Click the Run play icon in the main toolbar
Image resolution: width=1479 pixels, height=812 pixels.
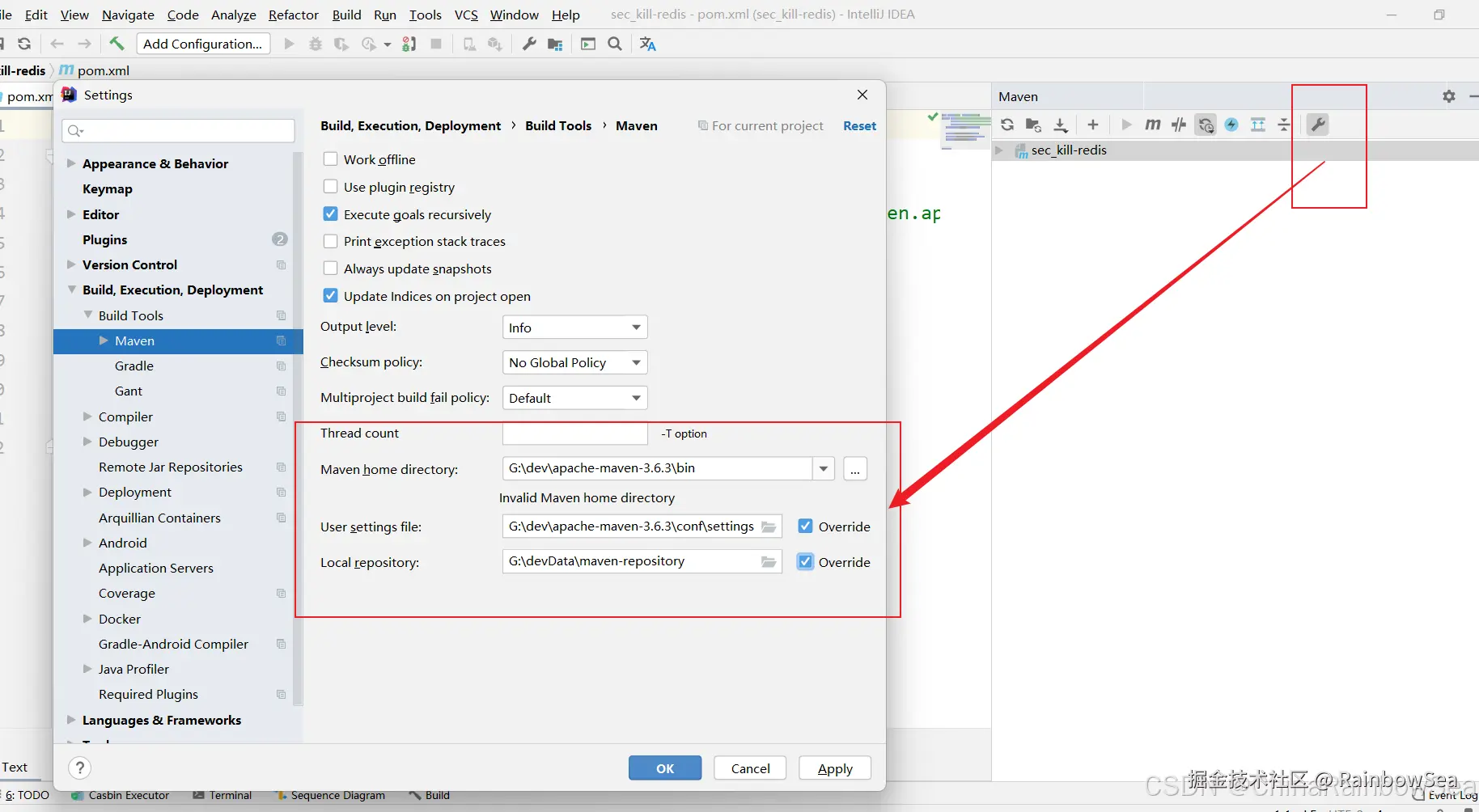tap(289, 44)
